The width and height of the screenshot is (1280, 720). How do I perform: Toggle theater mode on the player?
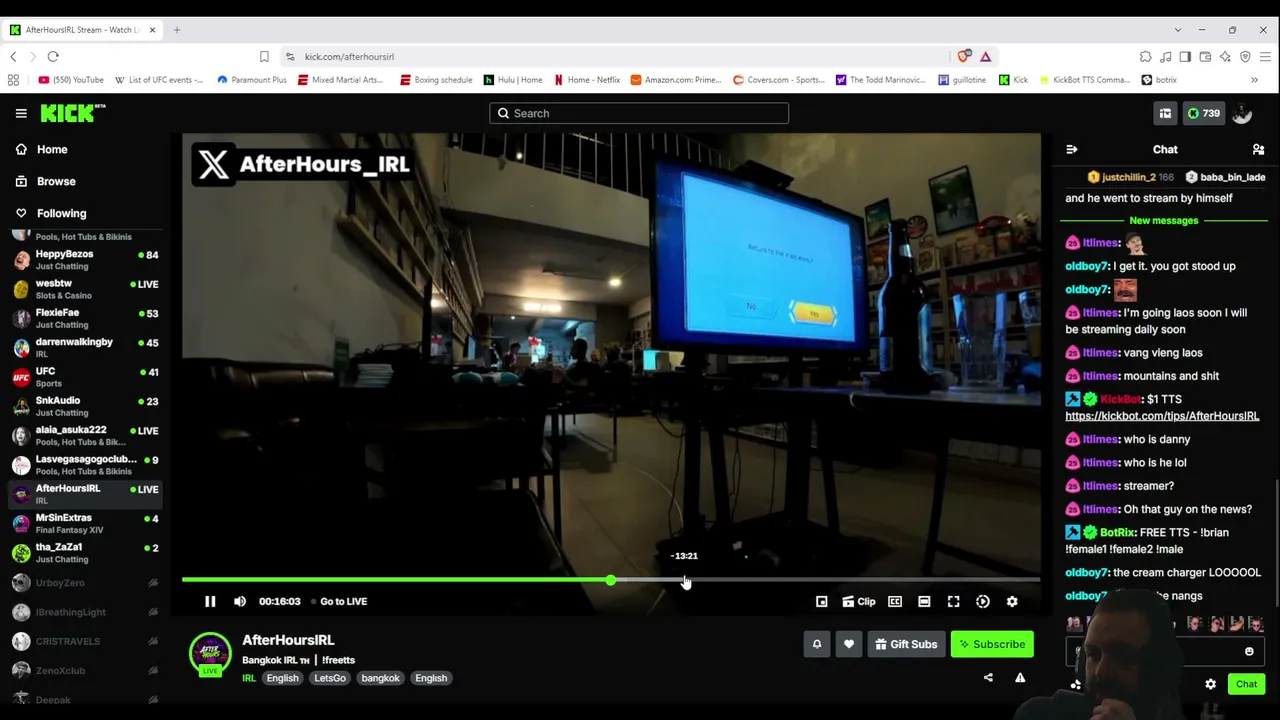(x=924, y=601)
